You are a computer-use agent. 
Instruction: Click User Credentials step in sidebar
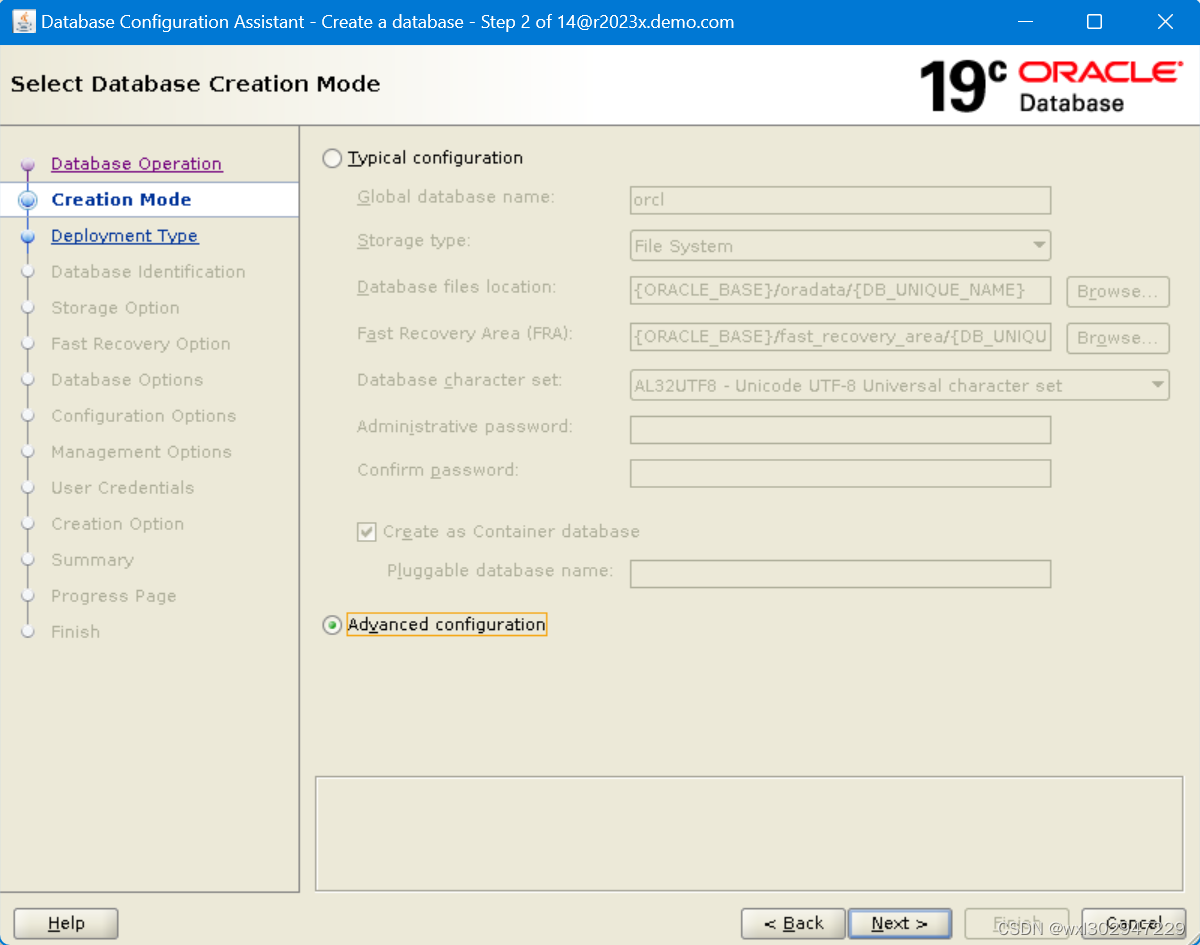coord(123,488)
